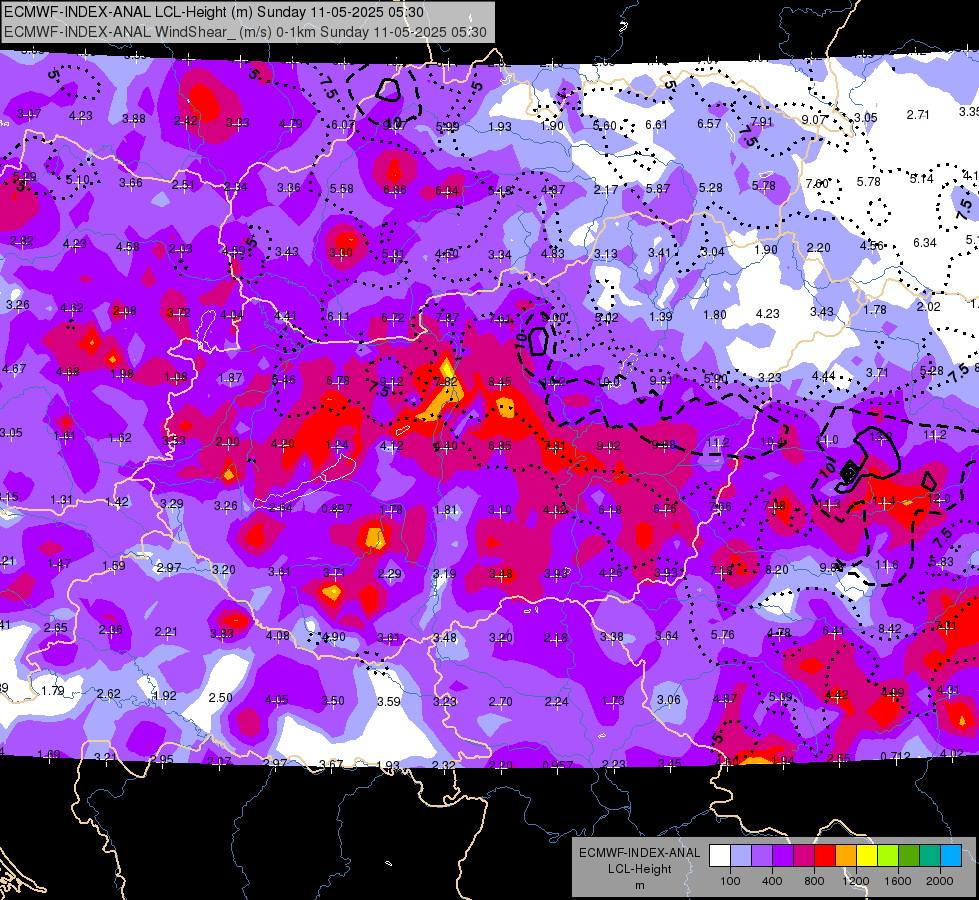
Task: Click the wind shear value 1.73
Action: (612, 701)
